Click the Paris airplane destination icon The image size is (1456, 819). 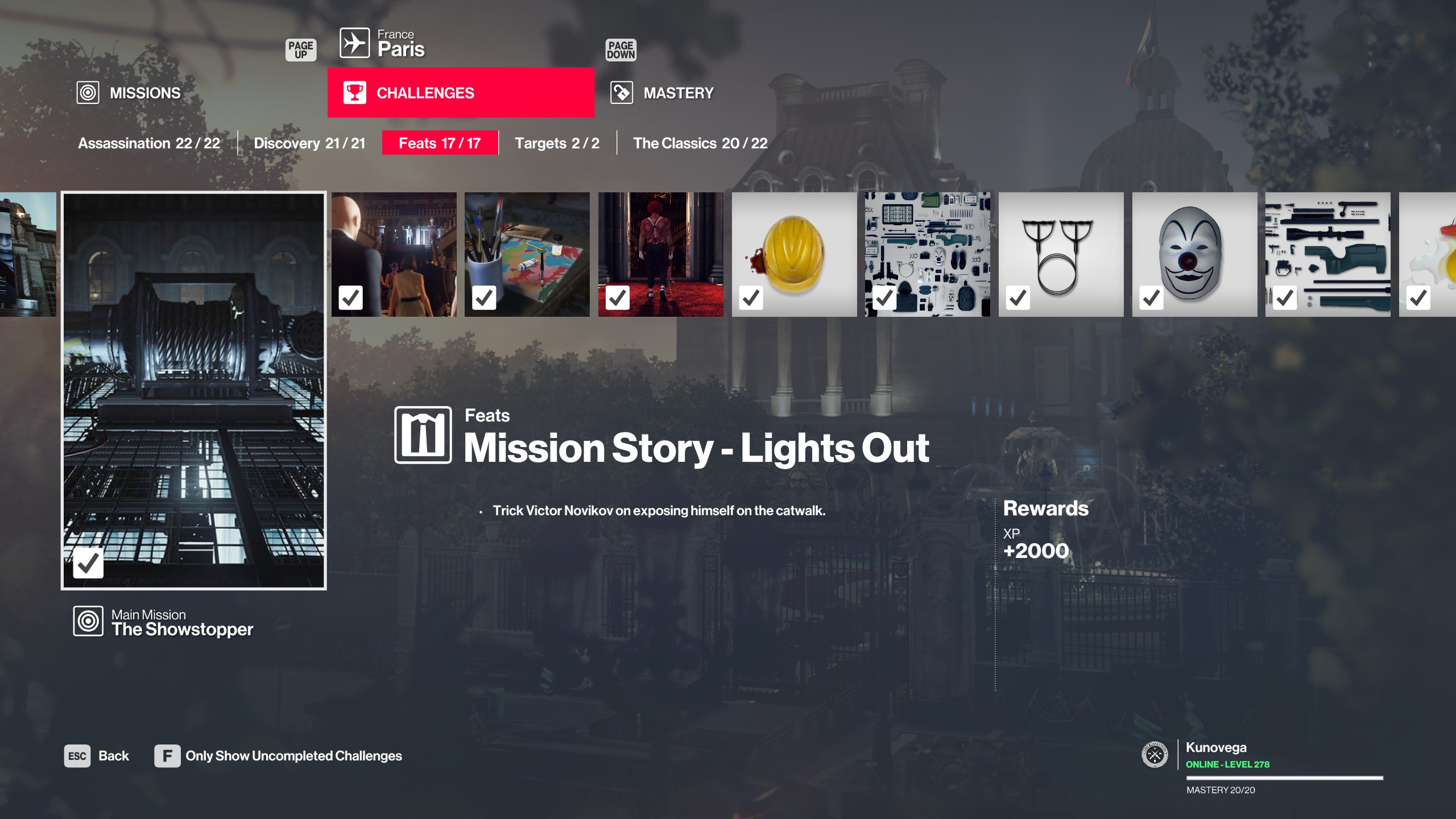click(x=354, y=43)
